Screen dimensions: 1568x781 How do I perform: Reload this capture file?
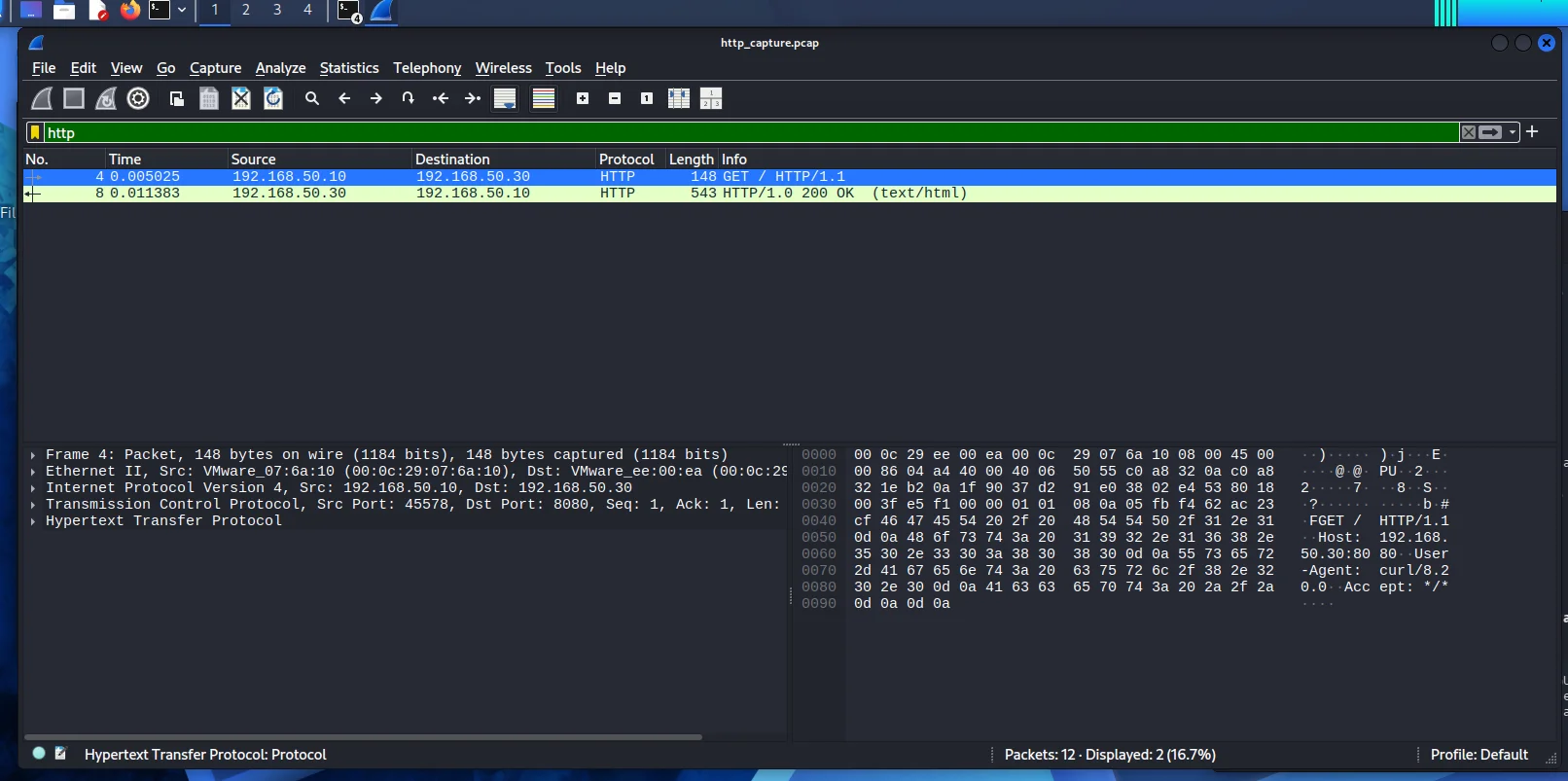tap(273, 98)
